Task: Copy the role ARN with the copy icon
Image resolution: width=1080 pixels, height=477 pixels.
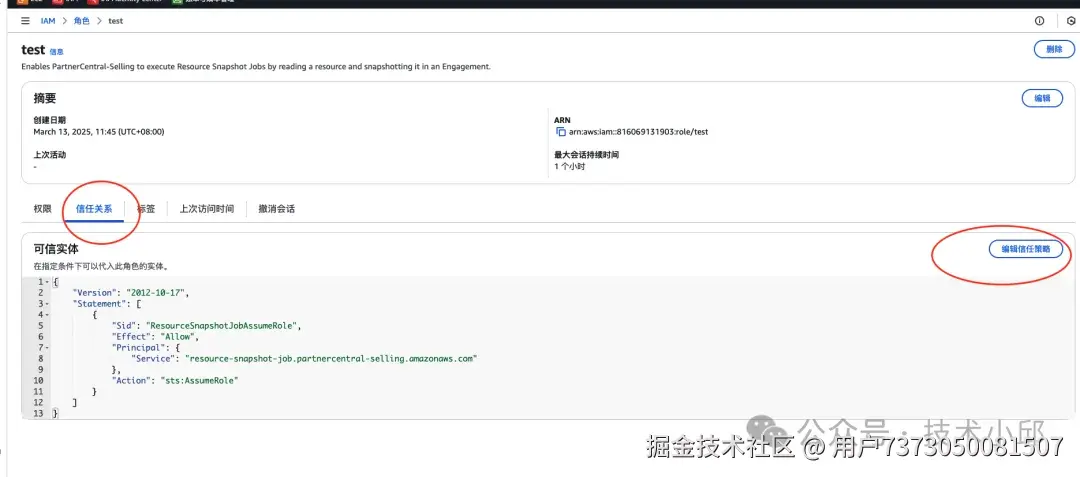Action: coord(561,131)
